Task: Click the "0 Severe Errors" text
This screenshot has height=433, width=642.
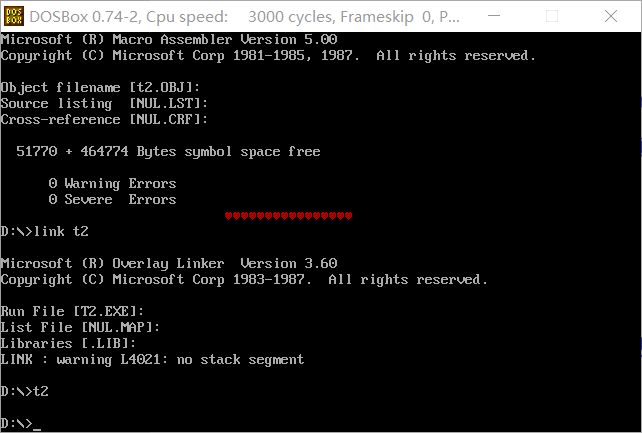Action: (x=112, y=200)
